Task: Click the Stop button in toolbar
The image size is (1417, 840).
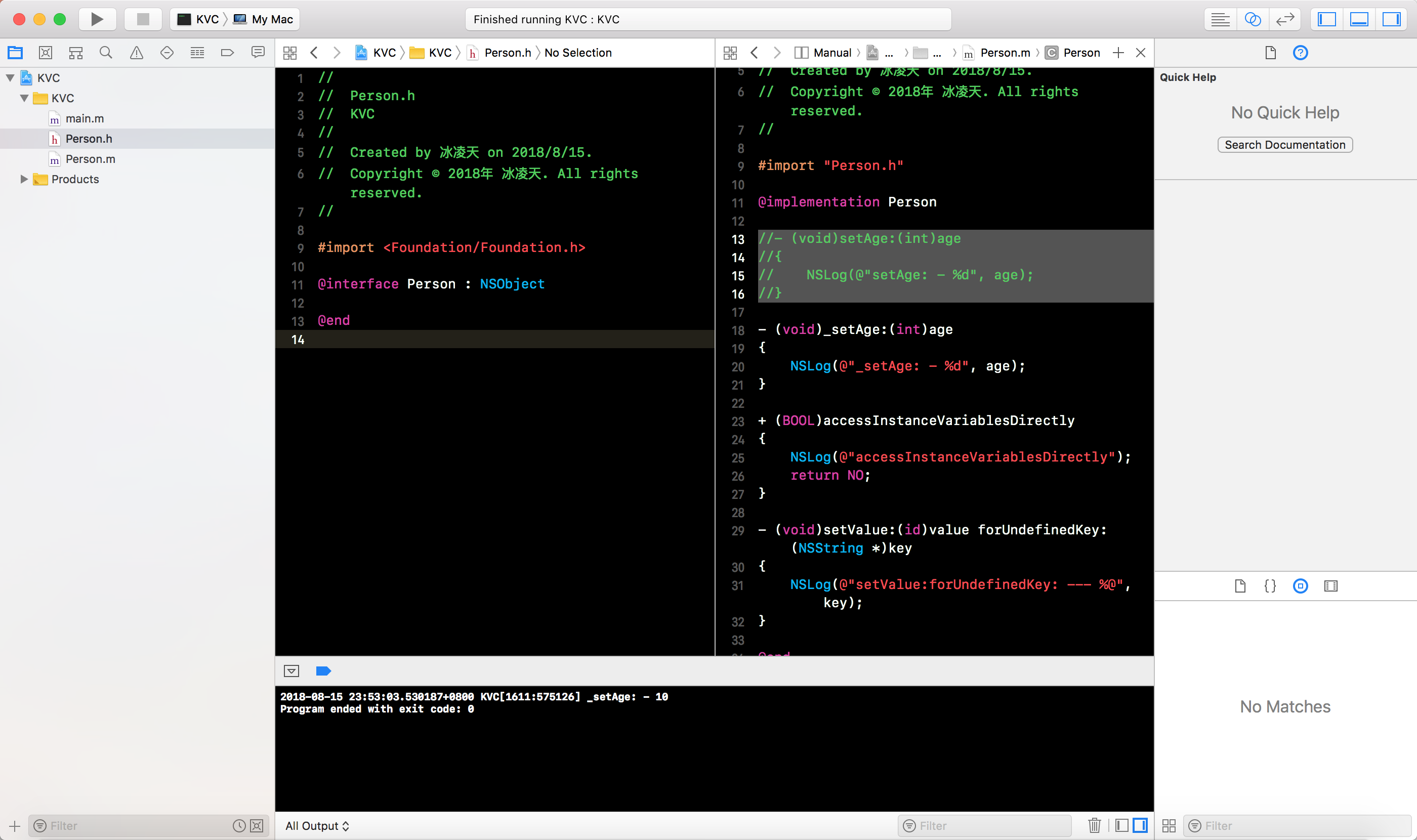Action: point(143,19)
